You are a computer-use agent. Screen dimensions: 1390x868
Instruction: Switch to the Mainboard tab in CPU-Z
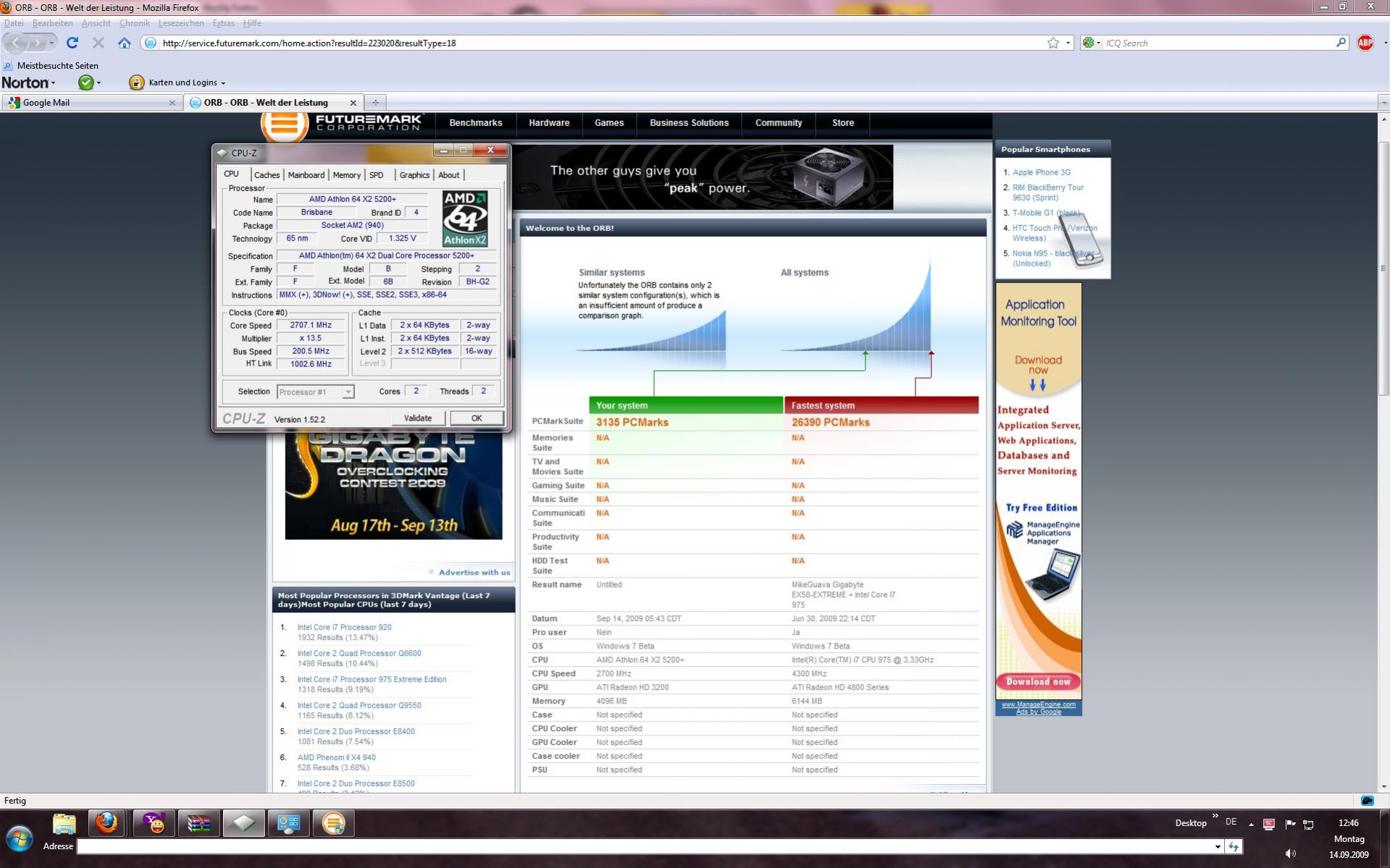click(306, 175)
